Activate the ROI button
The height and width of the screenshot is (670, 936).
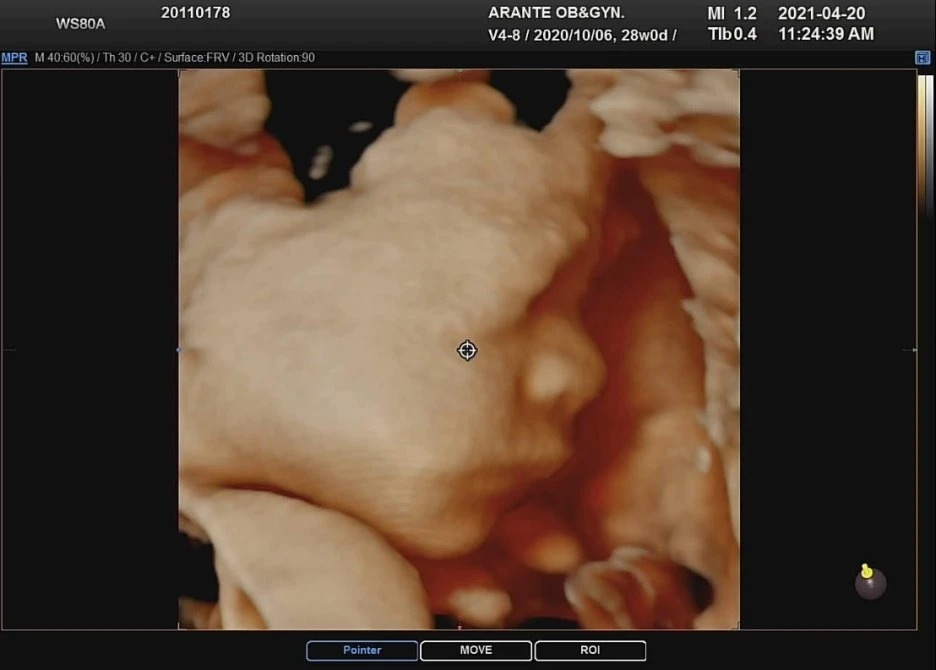(x=590, y=650)
